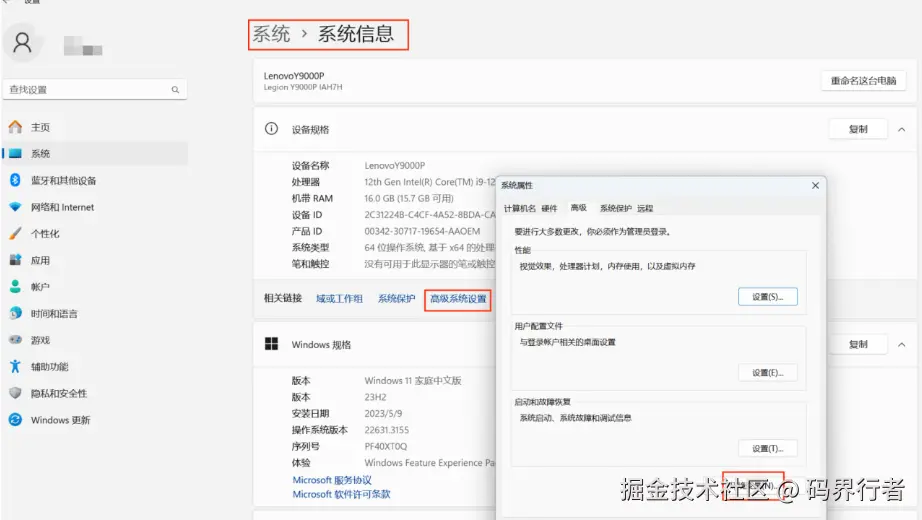
Task: Open 蓝牙和其他设备 Bluetooth icon
Action: pyautogui.click(x=15, y=180)
